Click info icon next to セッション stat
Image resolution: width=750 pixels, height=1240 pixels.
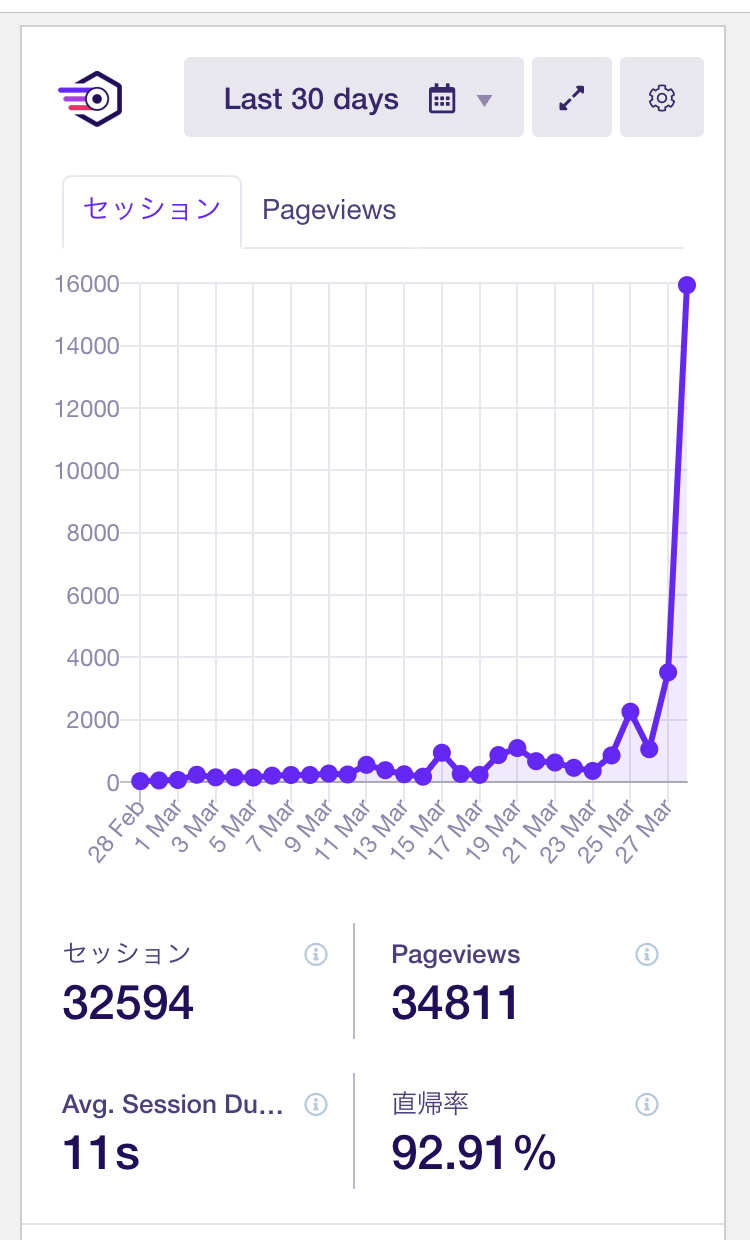(x=316, y=955)
